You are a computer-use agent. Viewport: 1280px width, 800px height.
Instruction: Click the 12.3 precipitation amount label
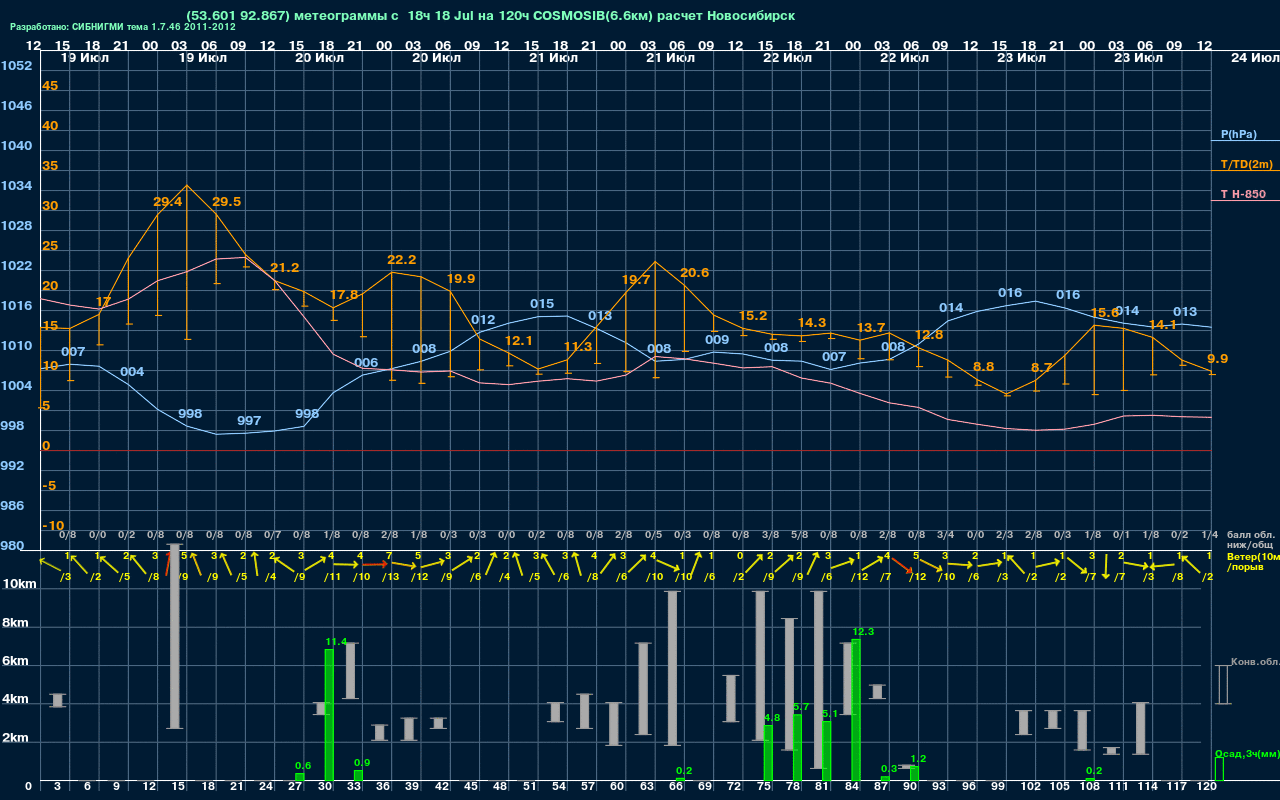[863, 631]
